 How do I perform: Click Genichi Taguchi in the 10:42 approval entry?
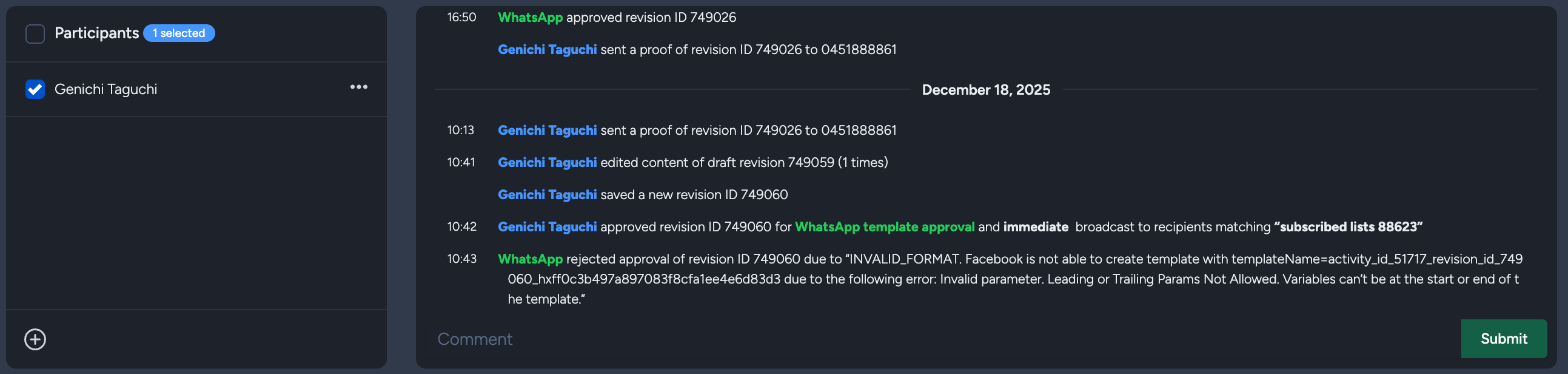click(x=546, y=226)
